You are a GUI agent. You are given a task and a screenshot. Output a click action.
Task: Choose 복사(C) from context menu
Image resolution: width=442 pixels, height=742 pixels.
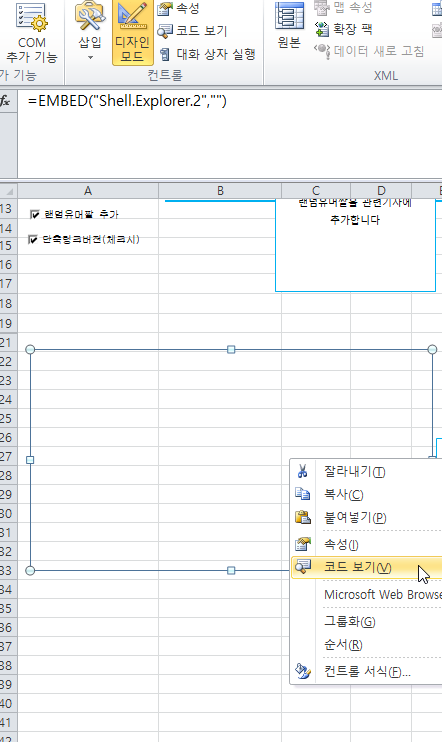click(367, 495)
